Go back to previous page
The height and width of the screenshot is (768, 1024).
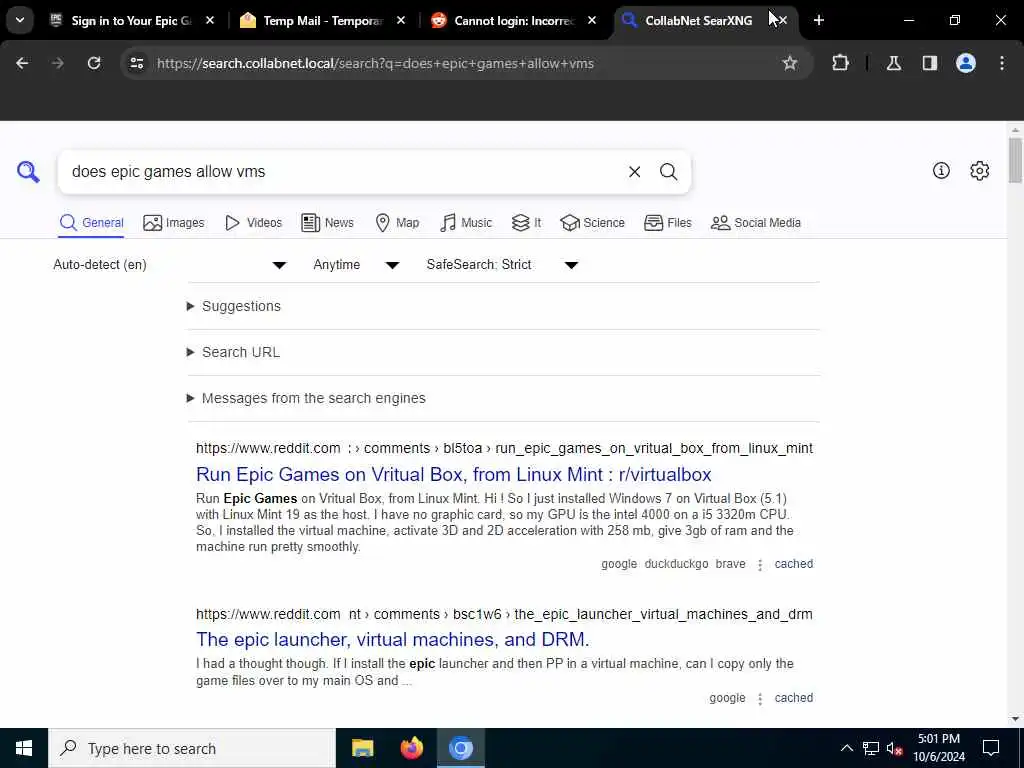coord(22,63)
